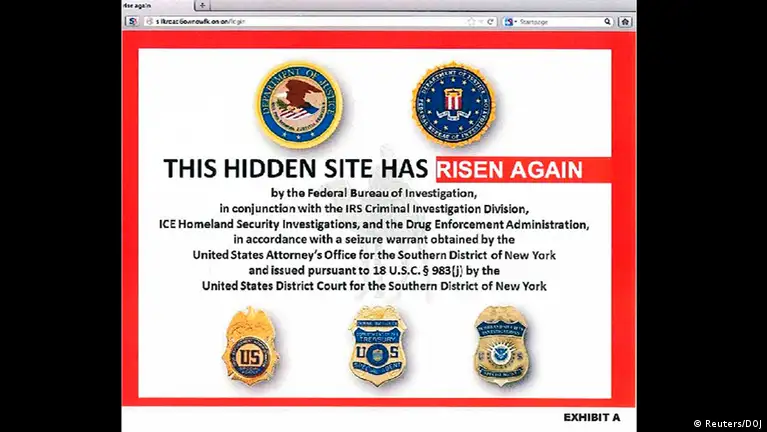Click the home icon in toolbar
This screenshot has width=767, height=432.
tap(625, 22)
